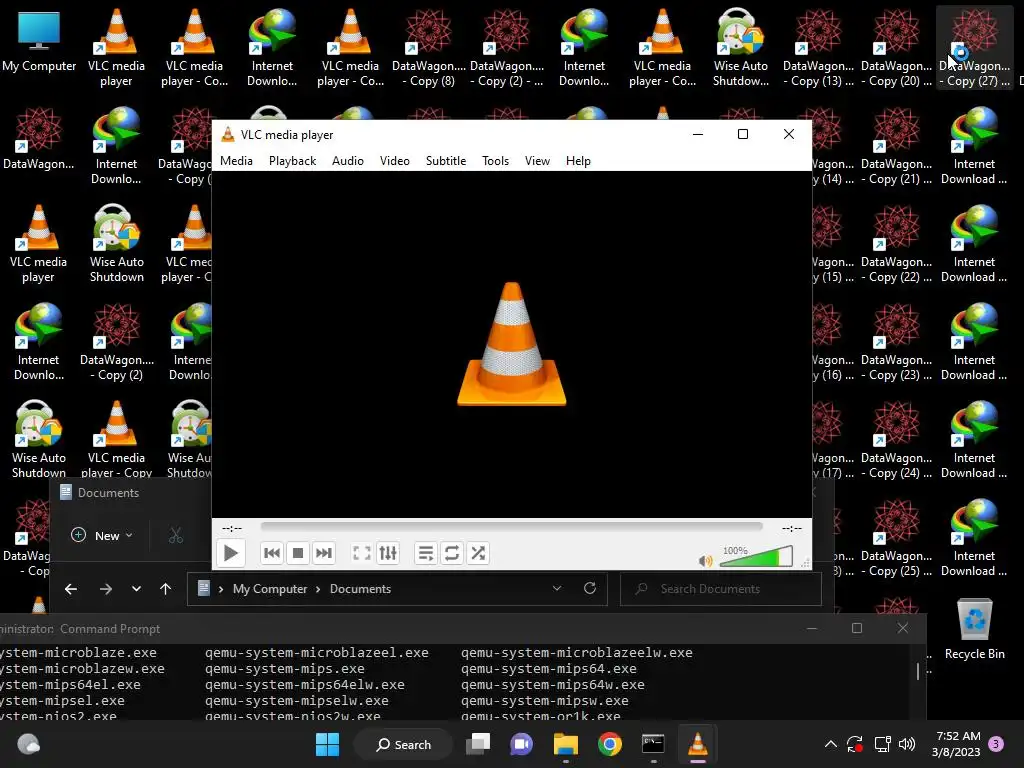The width and height of the screenshot is (1024, 768).
Task: Open network tray icon
Action: 882,744
